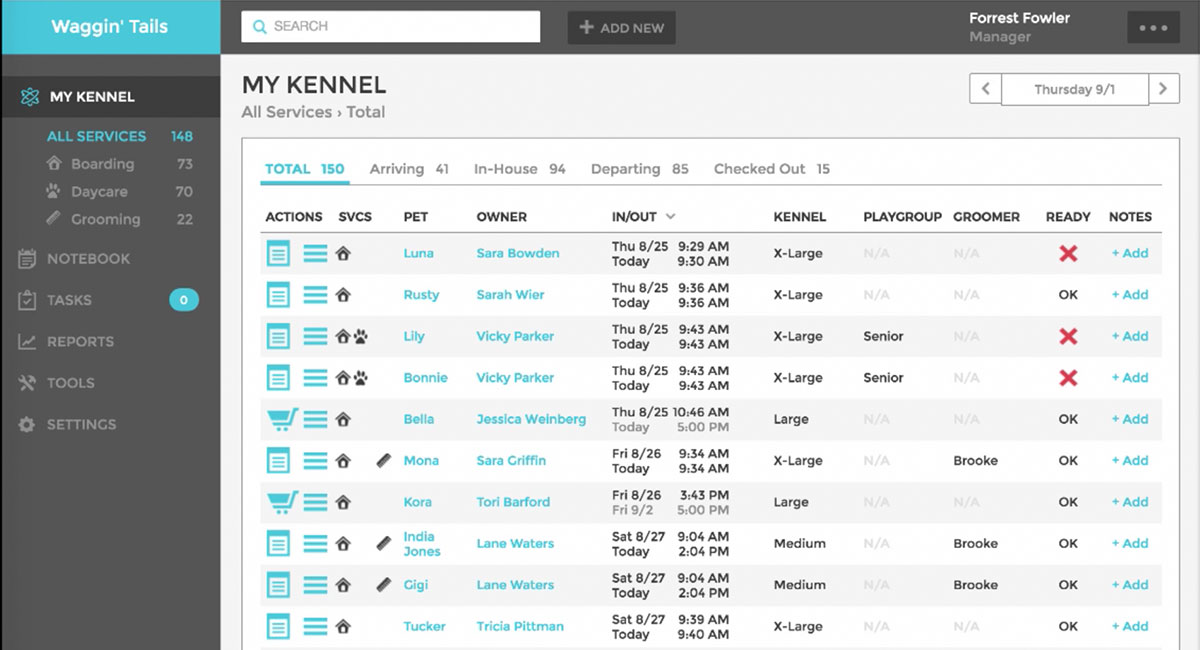Switch to the Arriving tab
The height and width of the screenshot is (650, 1200).
click(408, 169)
